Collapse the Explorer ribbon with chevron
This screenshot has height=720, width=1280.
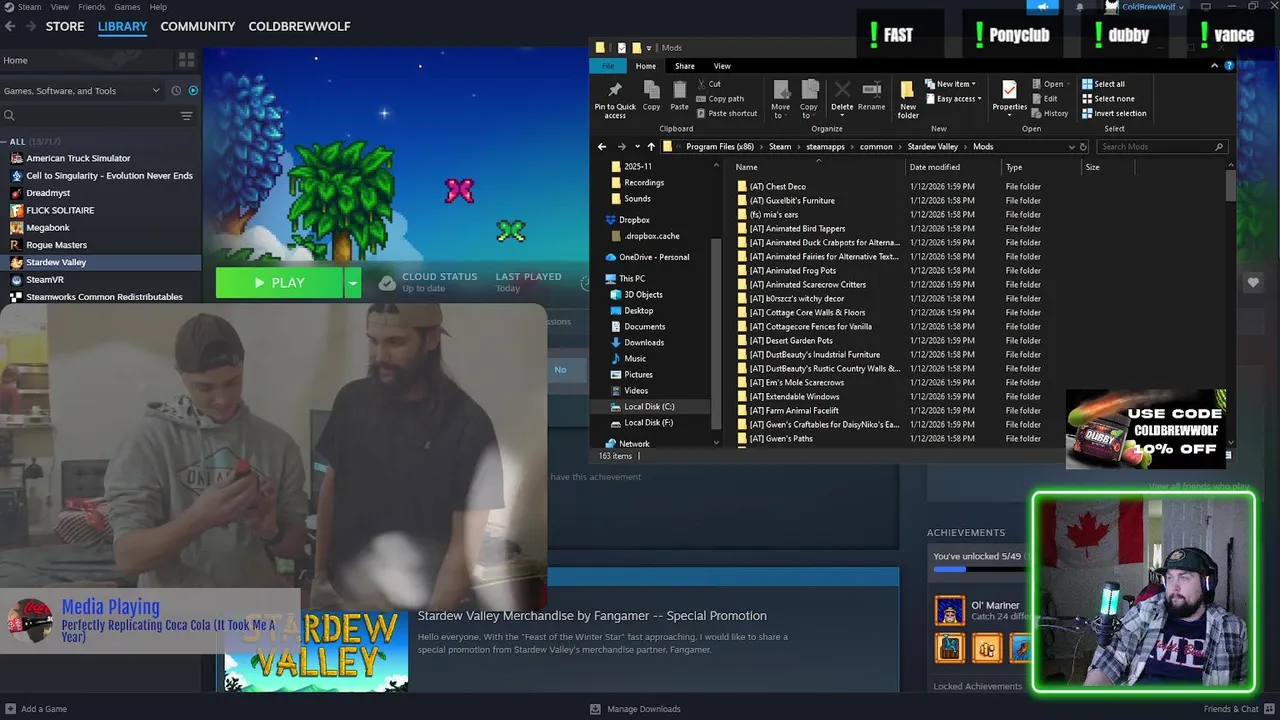1214,66
